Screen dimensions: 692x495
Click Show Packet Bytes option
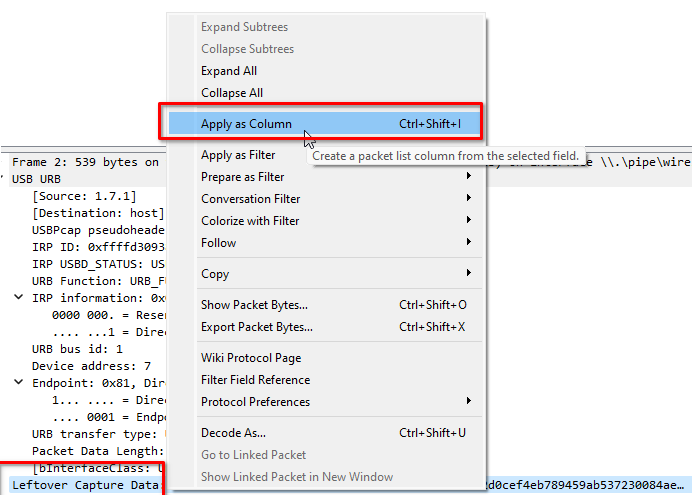254,305
